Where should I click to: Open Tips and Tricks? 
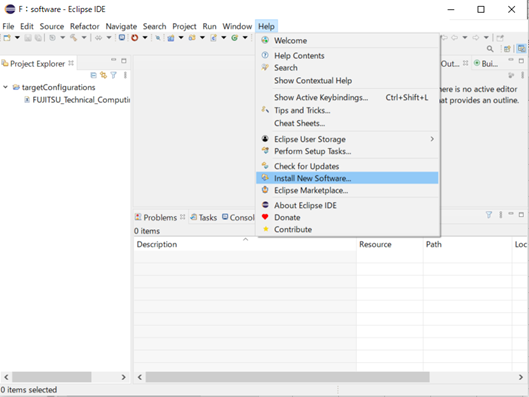tap(347, 110)
